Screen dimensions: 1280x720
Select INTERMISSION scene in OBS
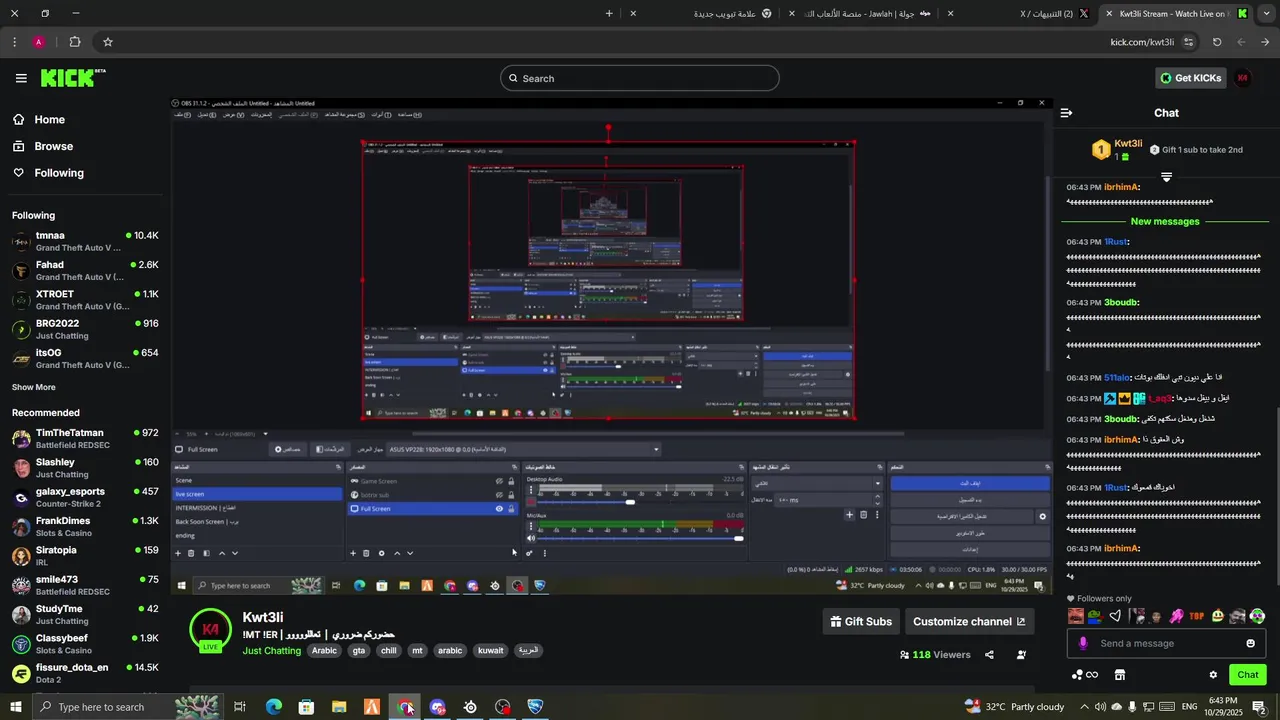pos(257,508)
